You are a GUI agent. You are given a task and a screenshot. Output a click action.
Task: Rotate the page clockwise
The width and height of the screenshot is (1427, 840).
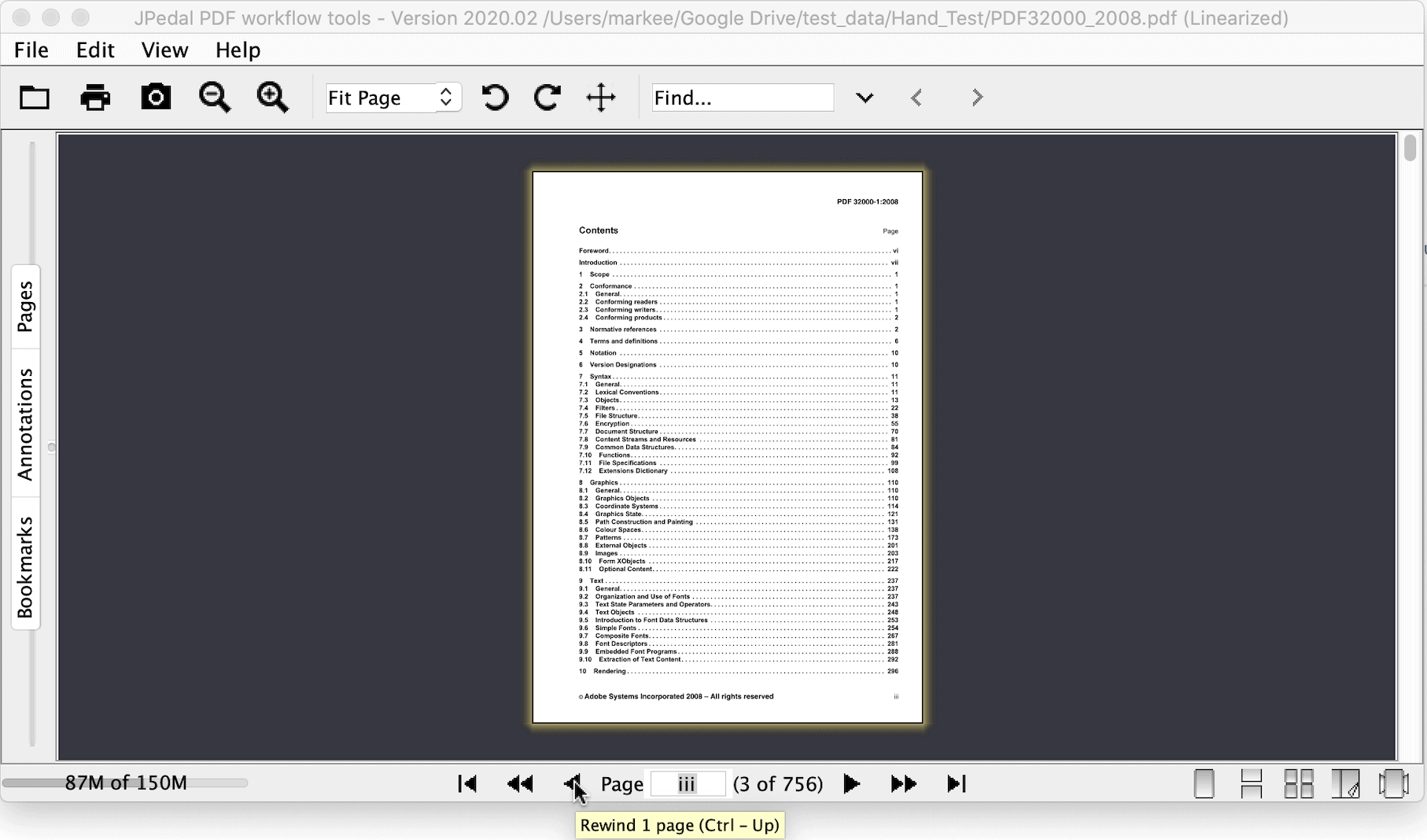point(548,98)
